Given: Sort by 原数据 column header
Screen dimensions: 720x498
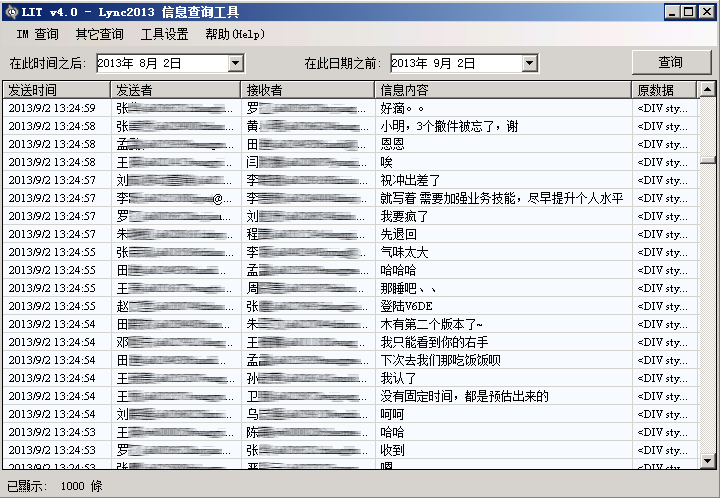Looking at the screenshot, I should point(664,90).
